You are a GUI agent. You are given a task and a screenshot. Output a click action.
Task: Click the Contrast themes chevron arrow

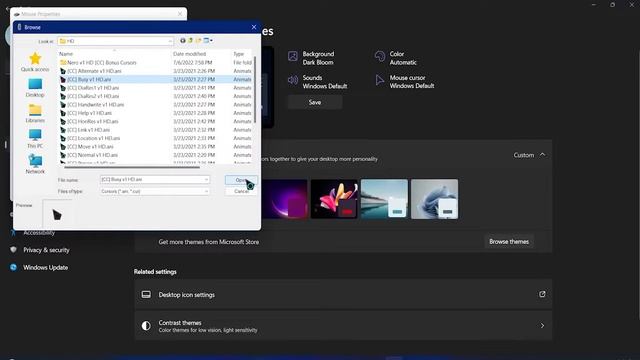[x=542, y=326]
